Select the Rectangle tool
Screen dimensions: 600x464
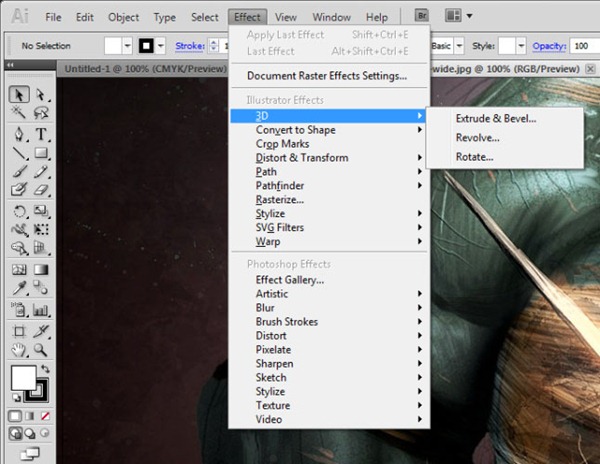coord(41,153)
